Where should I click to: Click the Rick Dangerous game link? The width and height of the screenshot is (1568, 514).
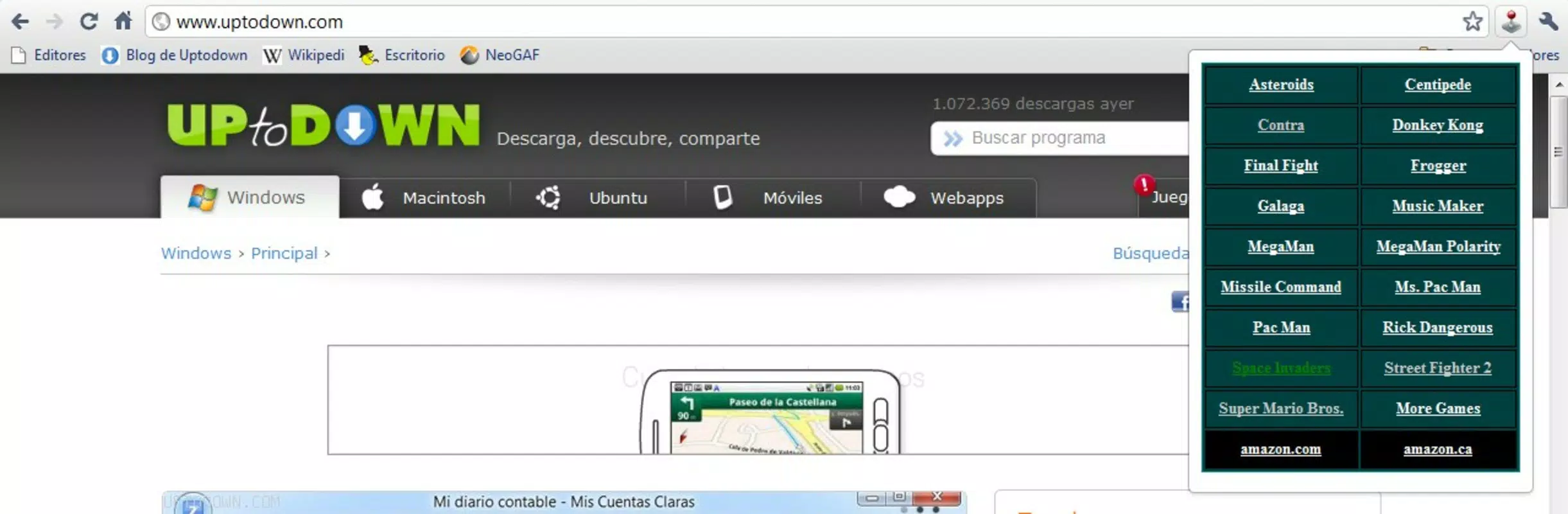click(1438, 328)
